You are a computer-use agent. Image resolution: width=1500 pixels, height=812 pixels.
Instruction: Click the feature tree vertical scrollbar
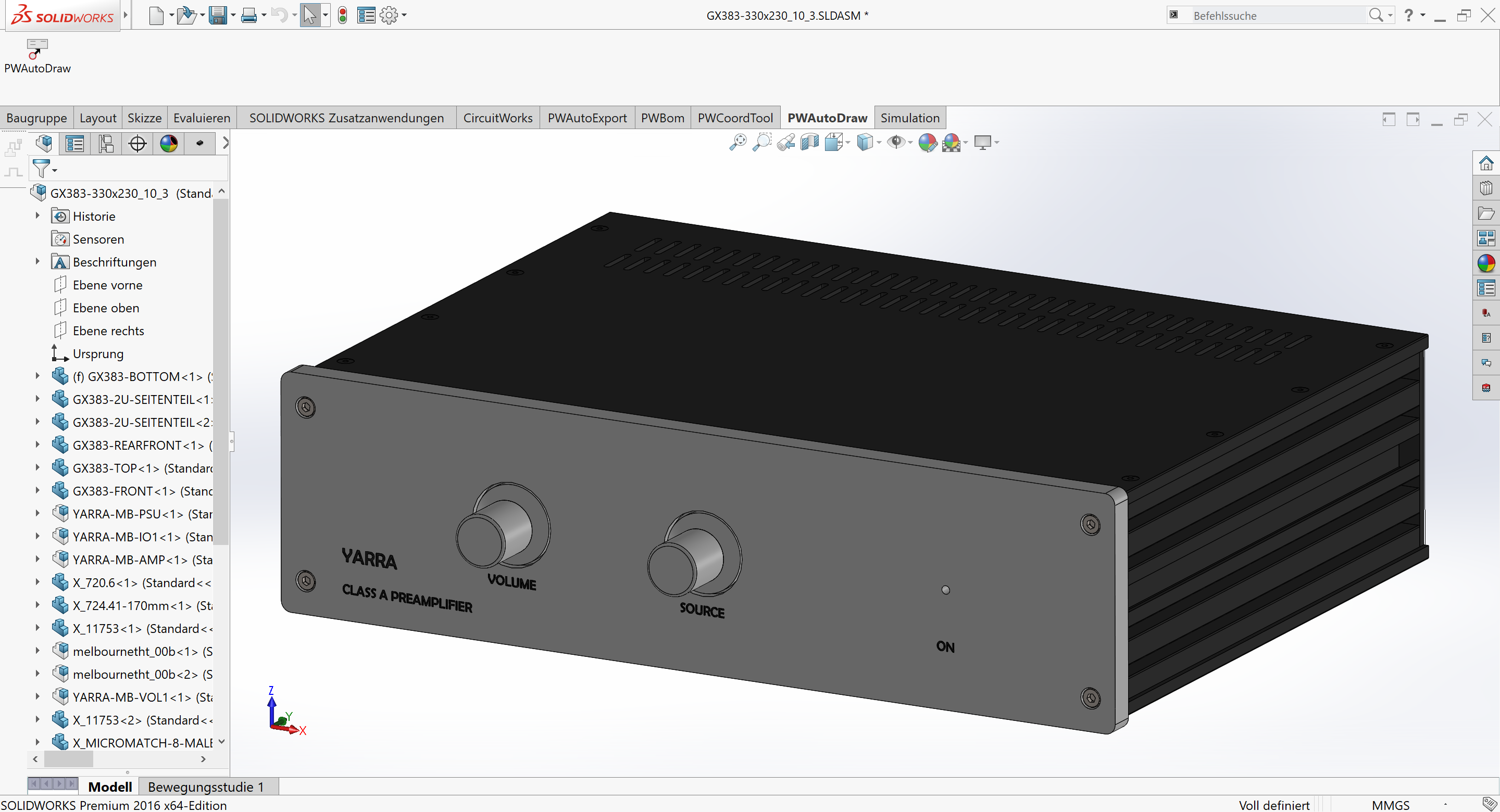(221, 373)
